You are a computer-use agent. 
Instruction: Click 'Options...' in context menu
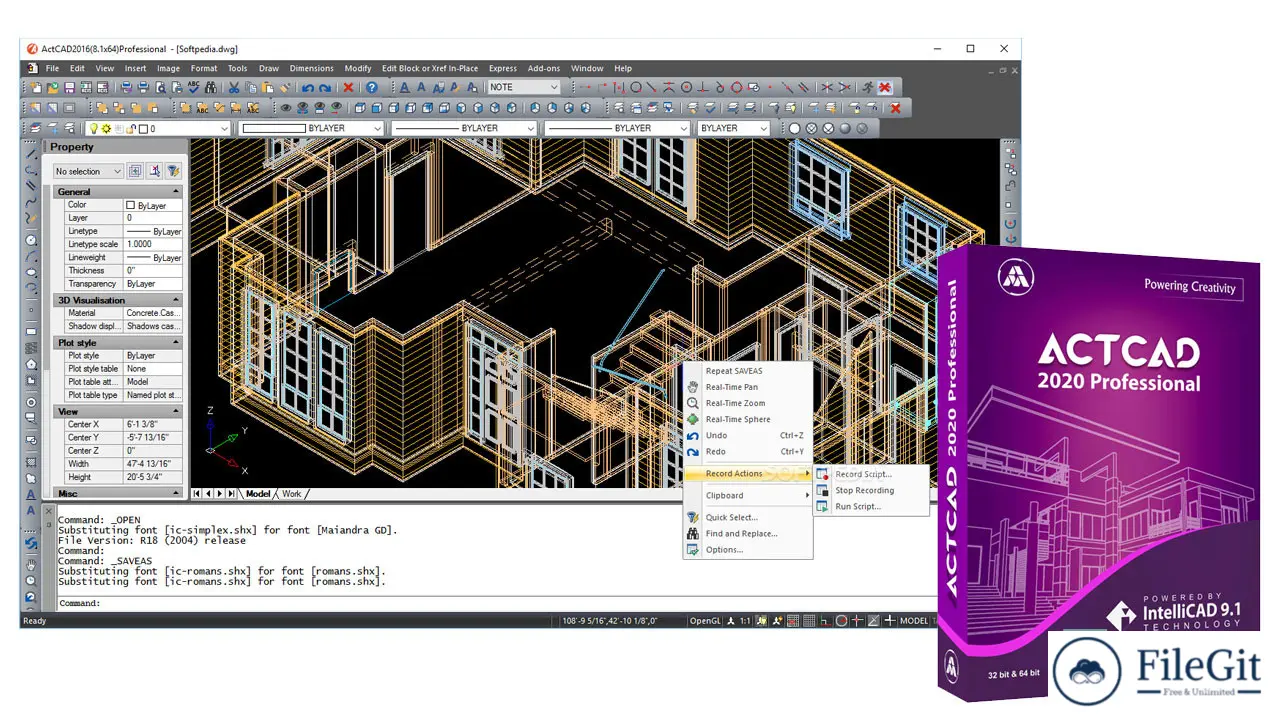tap(748, 549)
